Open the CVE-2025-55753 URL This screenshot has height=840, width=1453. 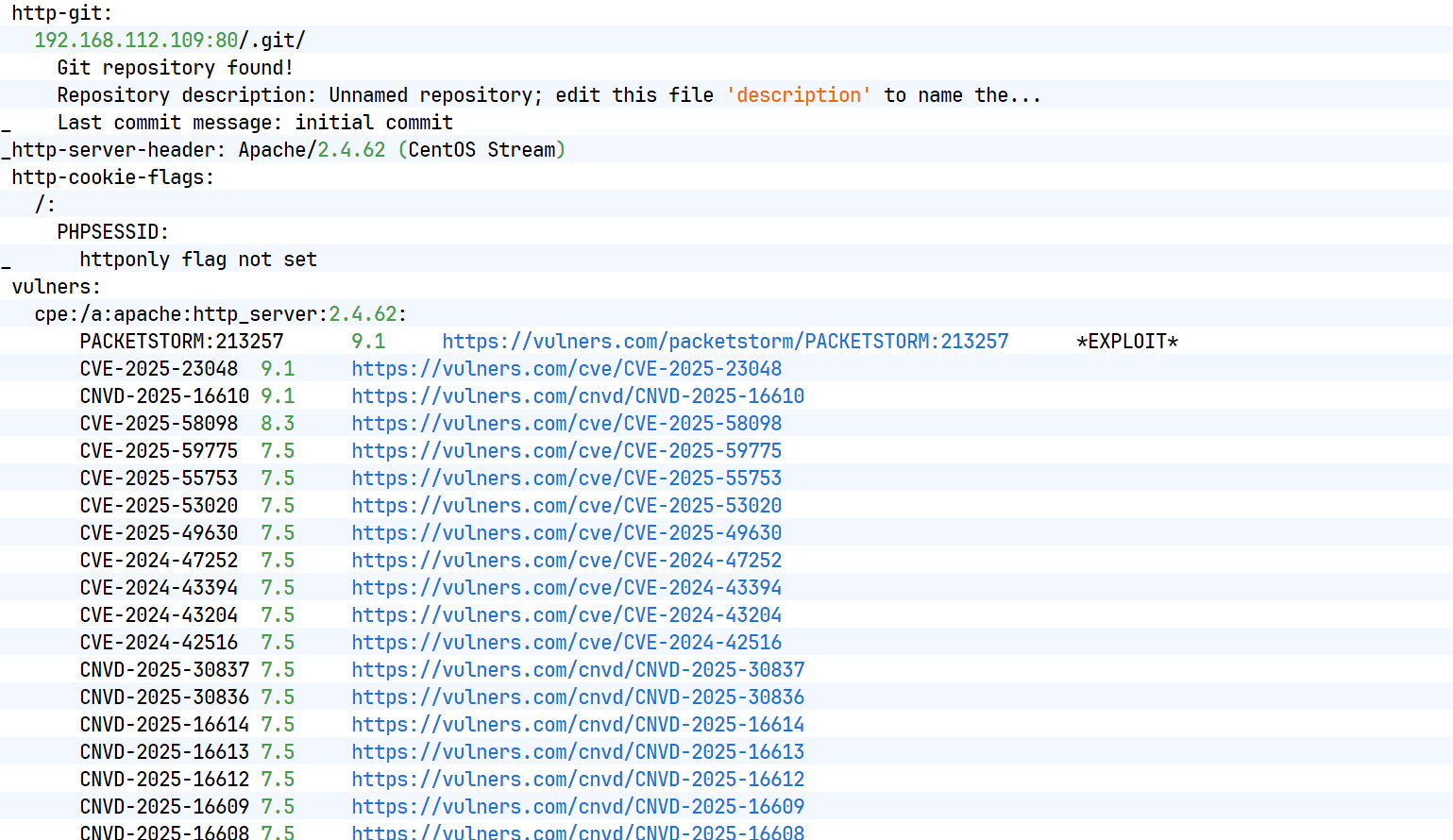[x=566, y=479]
